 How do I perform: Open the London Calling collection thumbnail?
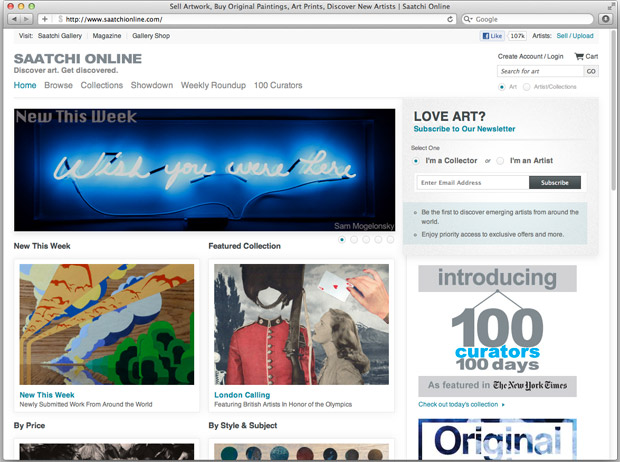(x=301, y=324)
